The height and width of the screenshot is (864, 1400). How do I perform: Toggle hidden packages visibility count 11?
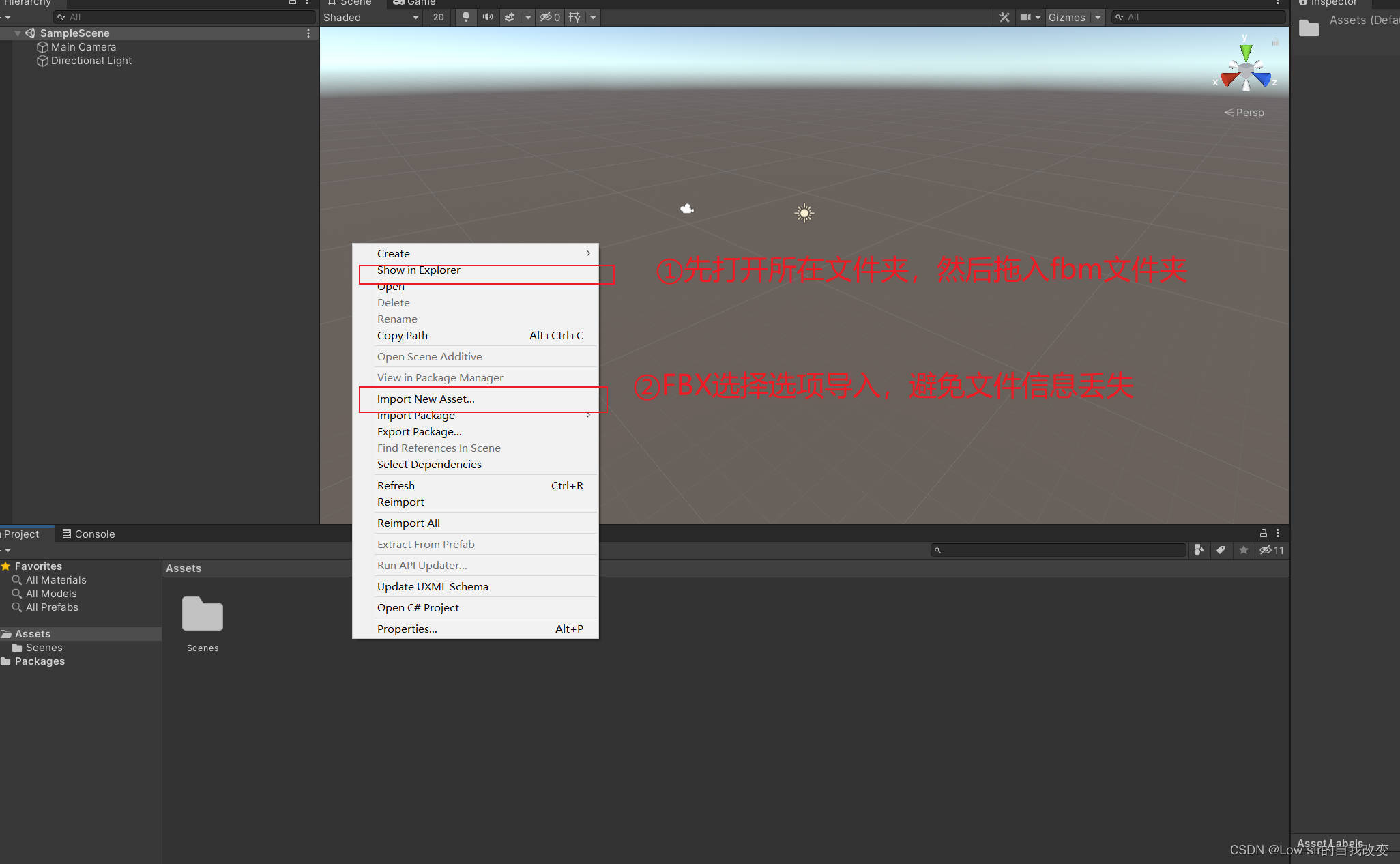click(x=1272, y=550)
